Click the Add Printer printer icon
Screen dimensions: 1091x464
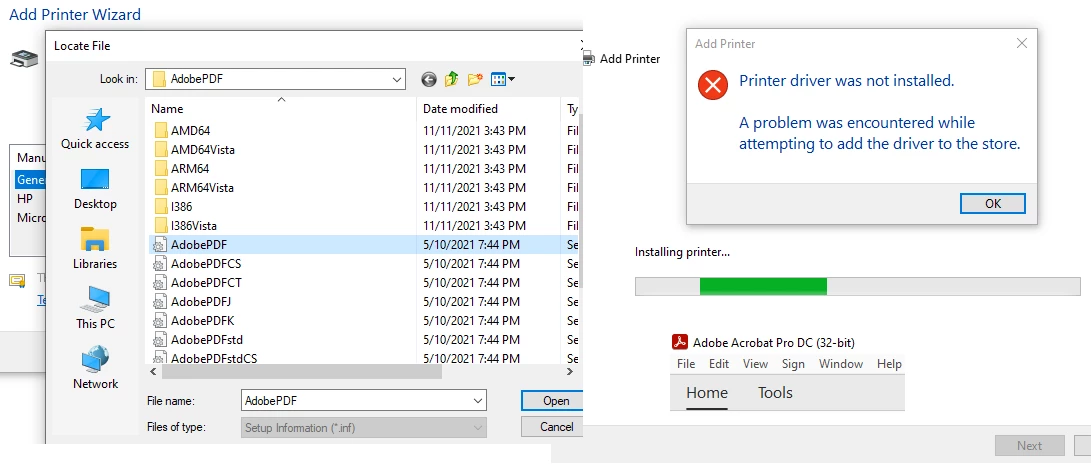[x=589, y=59]
